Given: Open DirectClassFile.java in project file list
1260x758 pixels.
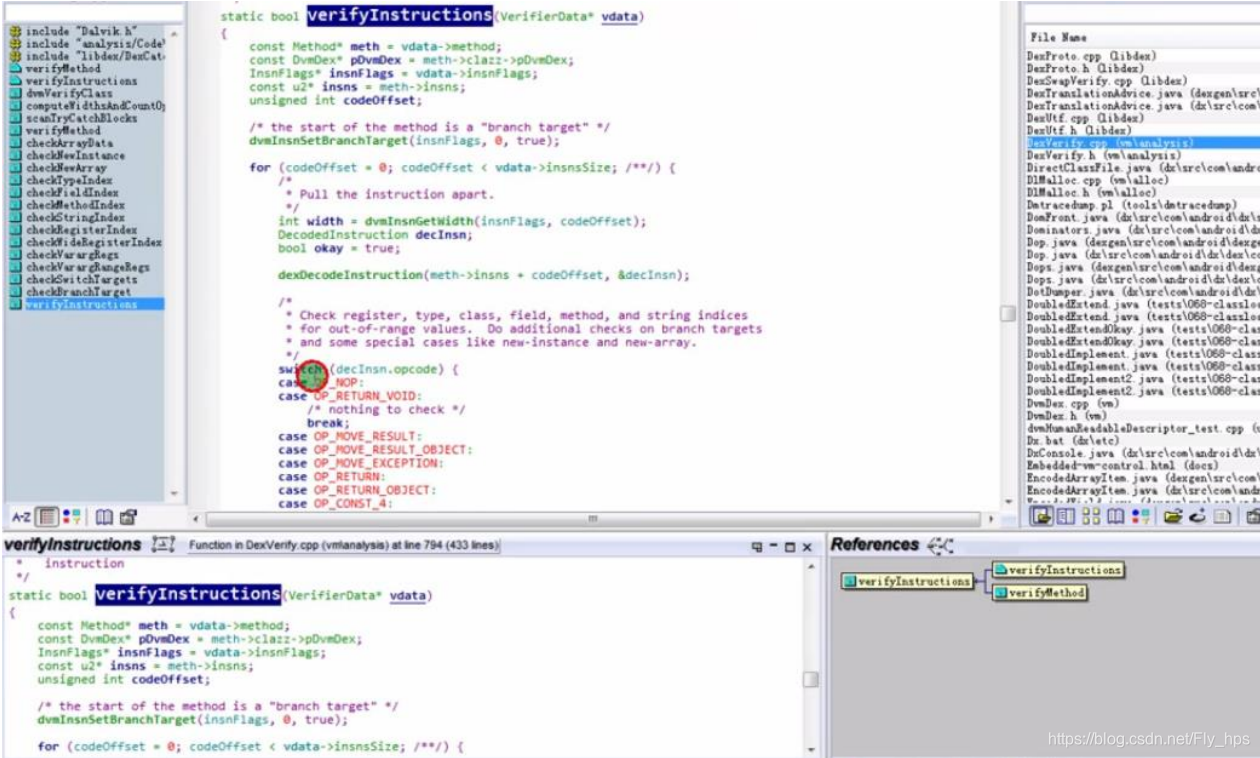Looking at the screenshot, I should pyautogui.click(x=1143, y=168).
